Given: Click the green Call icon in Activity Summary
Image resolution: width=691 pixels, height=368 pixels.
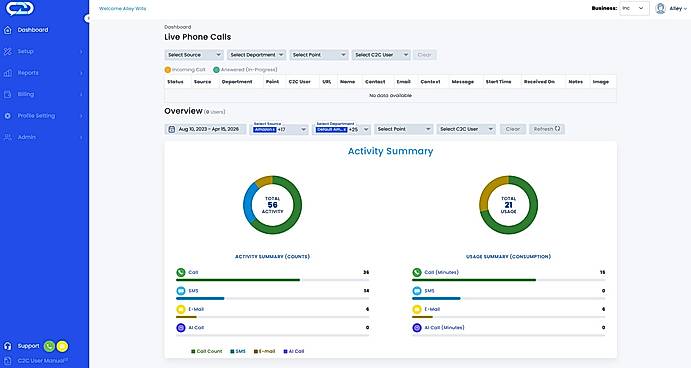Looking at the screenshot, I should [181, 272].
